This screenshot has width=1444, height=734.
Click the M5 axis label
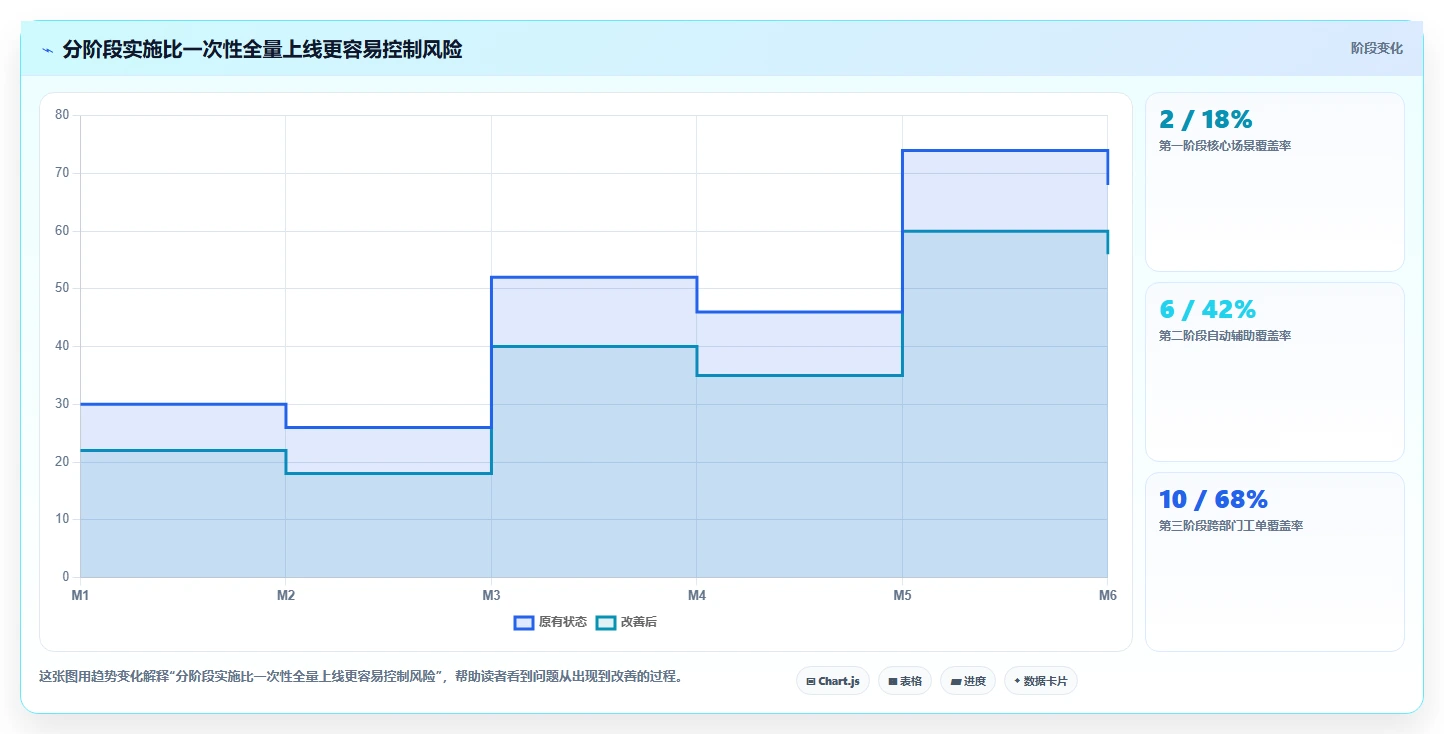tap(902, 596)
